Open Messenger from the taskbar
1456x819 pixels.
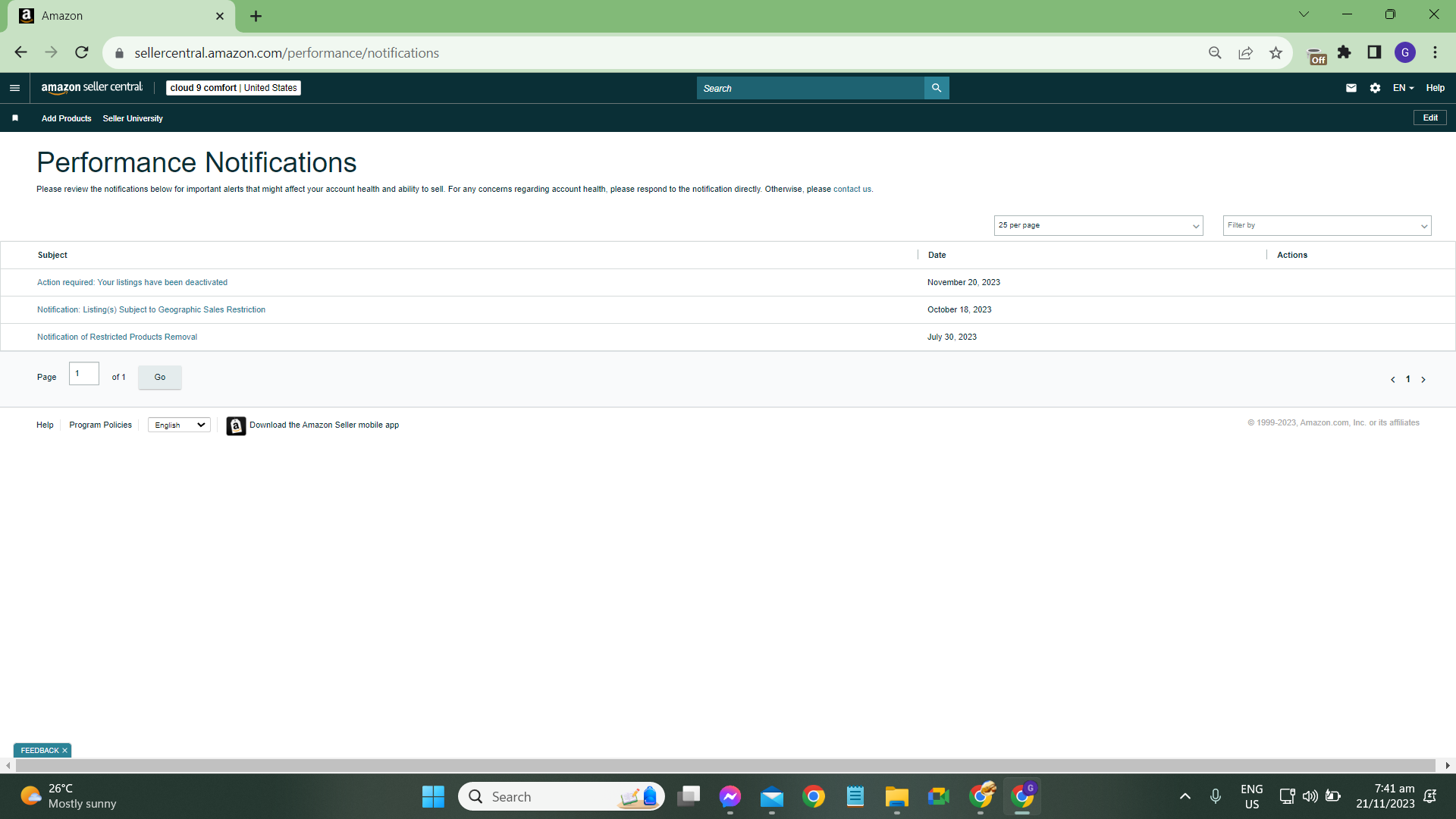(x=730, y=796)
